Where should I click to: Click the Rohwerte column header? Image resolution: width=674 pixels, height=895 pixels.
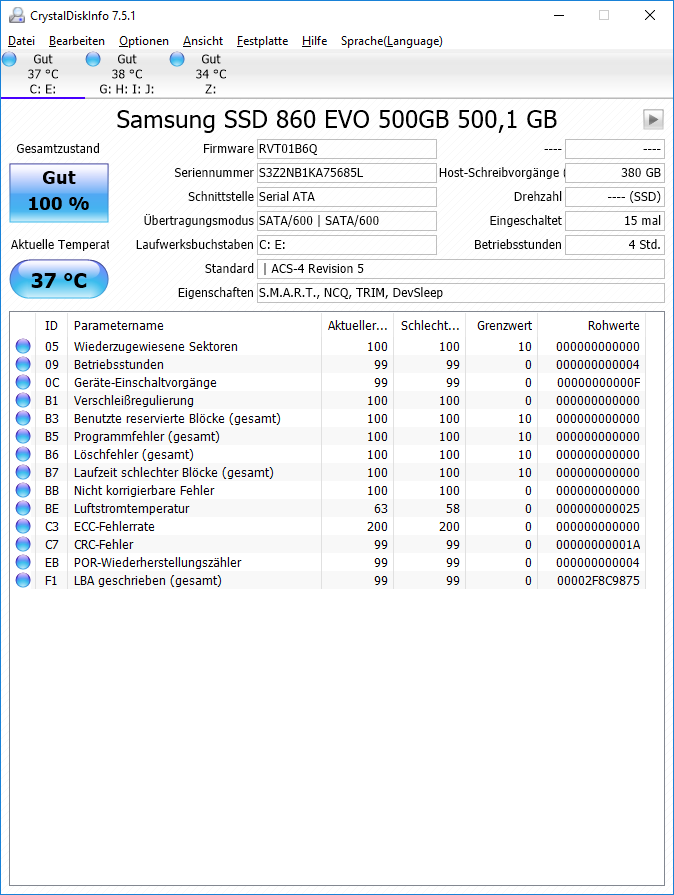pos(592,325)
